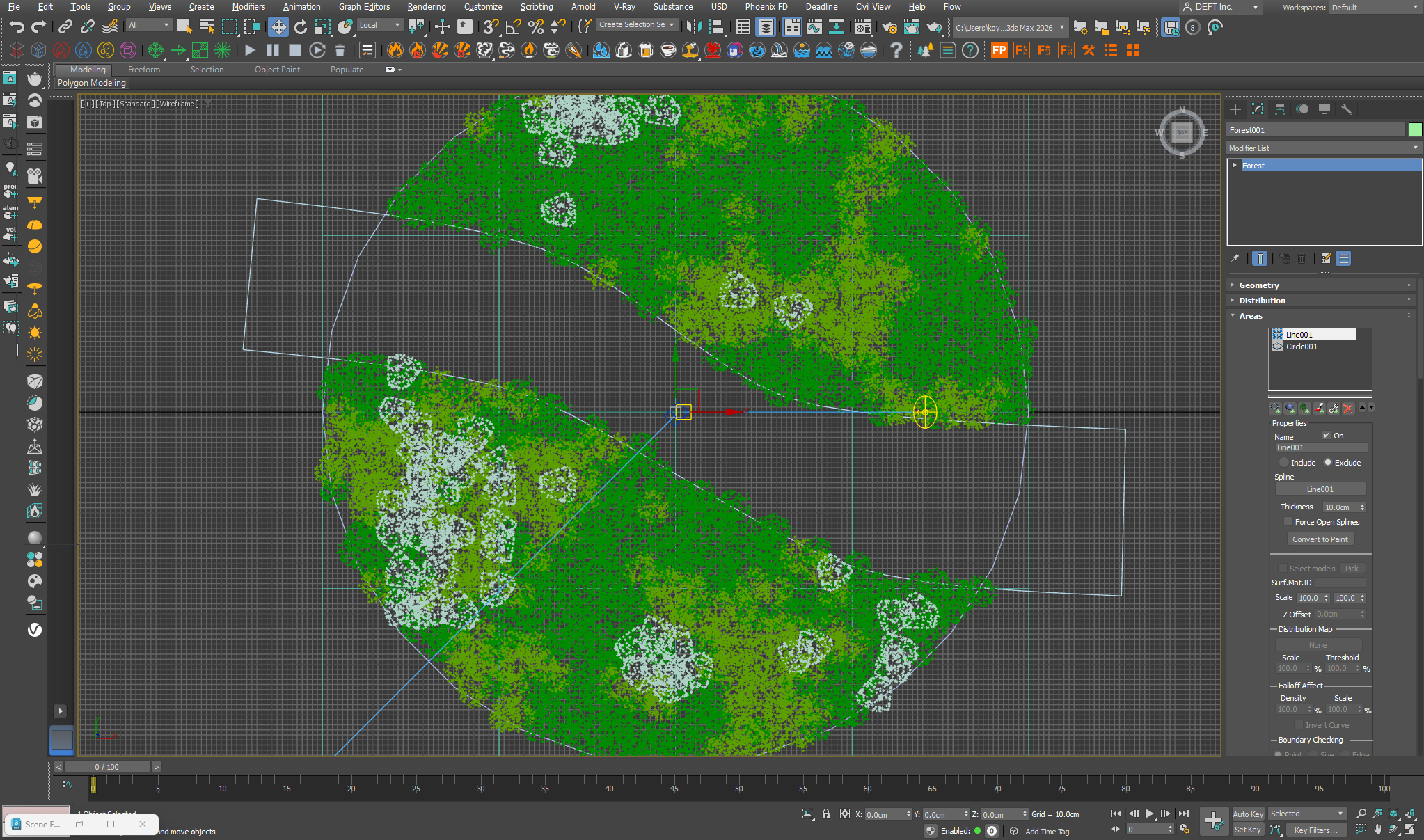Open the Rendering menu

coord(426,7)
